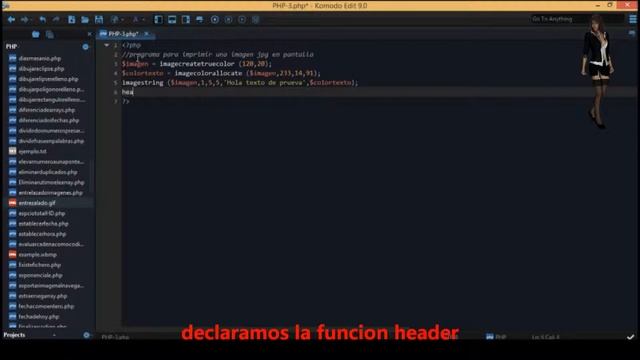Create a new file from the toolbar

[71, 20]
